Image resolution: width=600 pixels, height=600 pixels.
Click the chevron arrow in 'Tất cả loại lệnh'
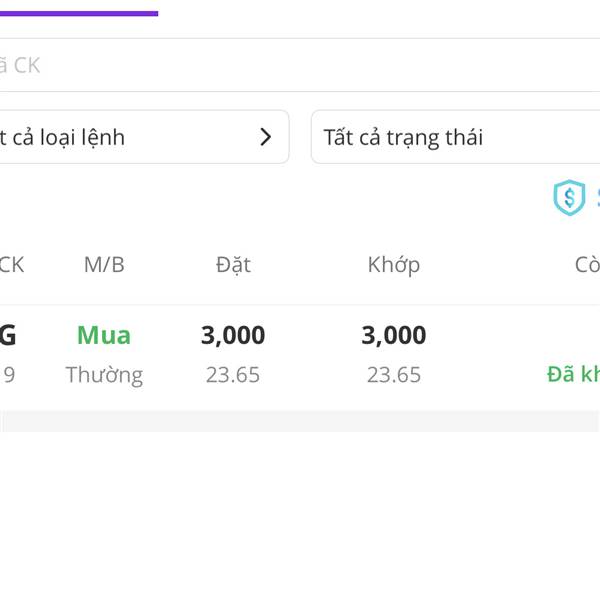click(x=265, y=137)
